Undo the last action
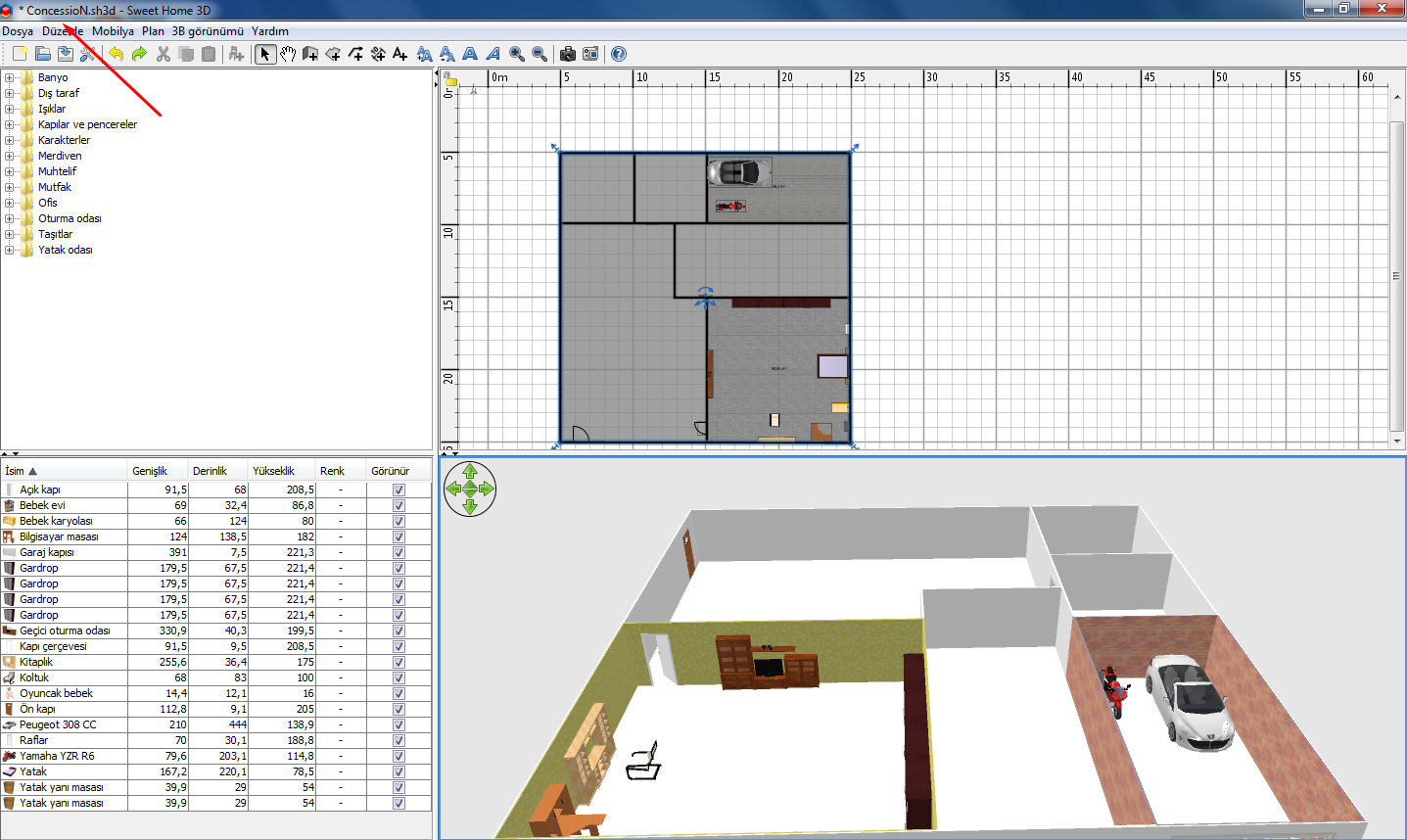1407x840 pixels. (x=117, y=54)
